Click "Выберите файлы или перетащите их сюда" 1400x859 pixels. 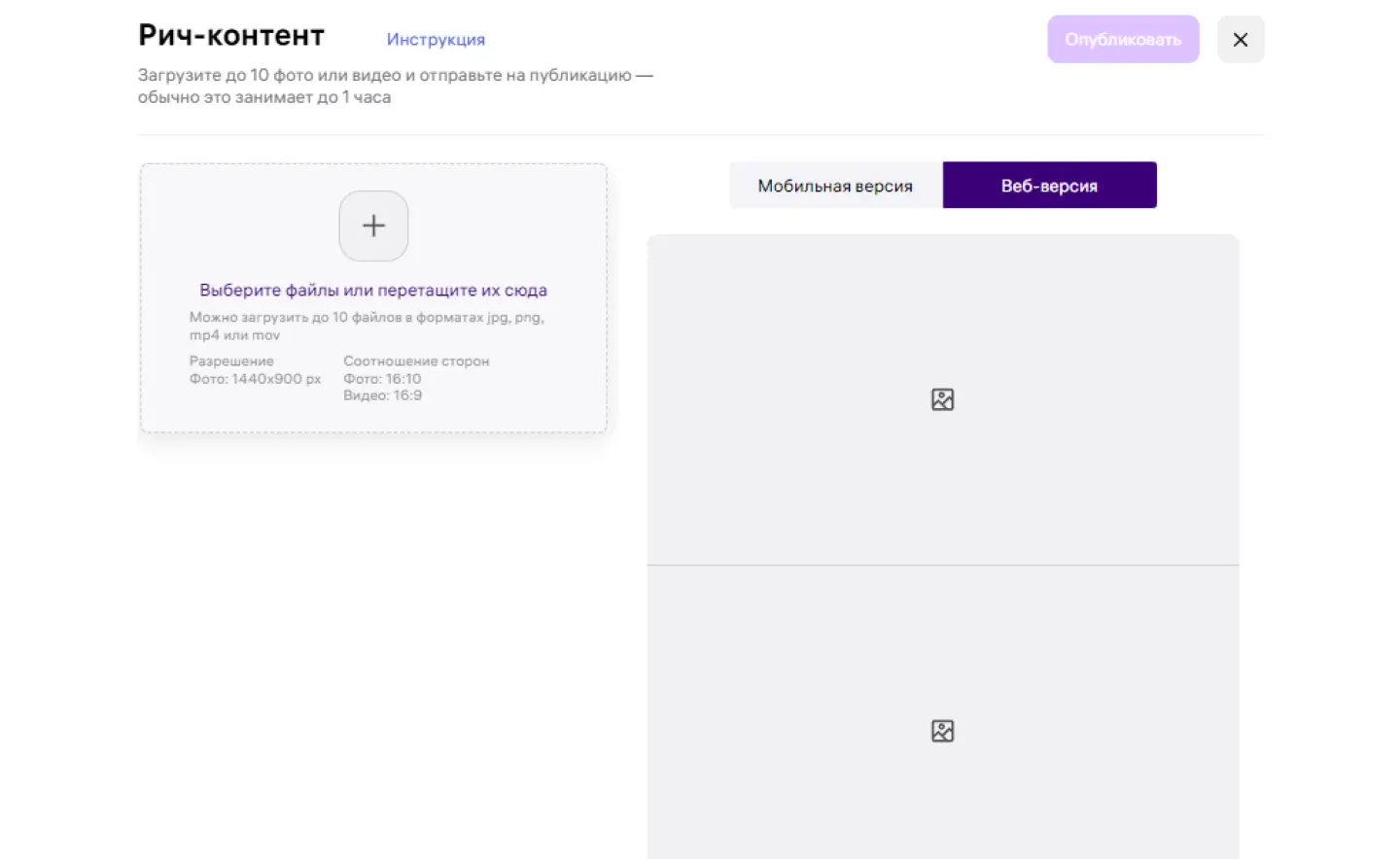click(x=373, y=290)
